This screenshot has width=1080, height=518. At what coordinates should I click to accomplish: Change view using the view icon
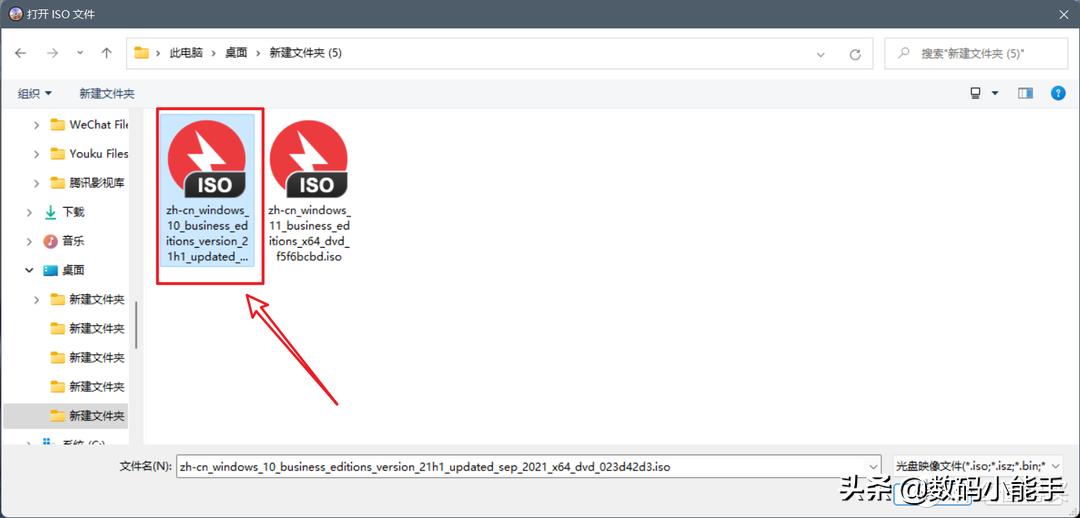[x=975, y=93]
